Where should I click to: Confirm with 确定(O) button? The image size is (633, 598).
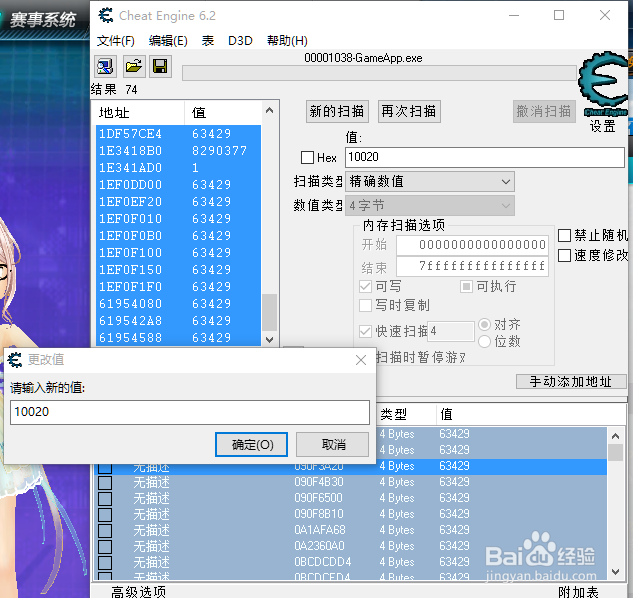click(x=252, y=445)
